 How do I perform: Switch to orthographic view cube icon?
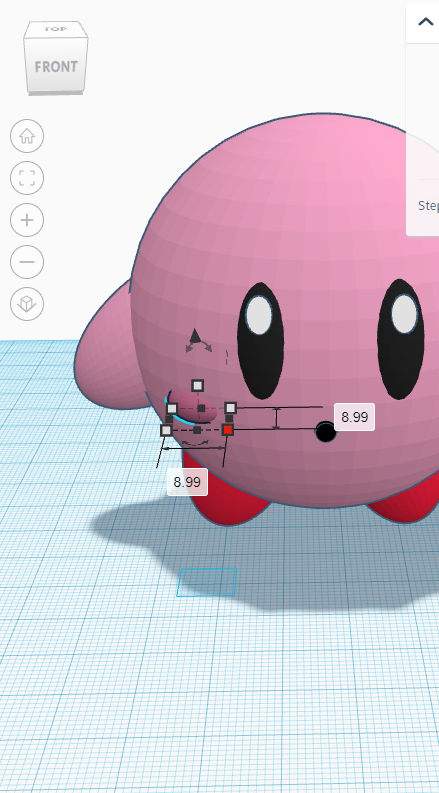click(x=27, y=304)
